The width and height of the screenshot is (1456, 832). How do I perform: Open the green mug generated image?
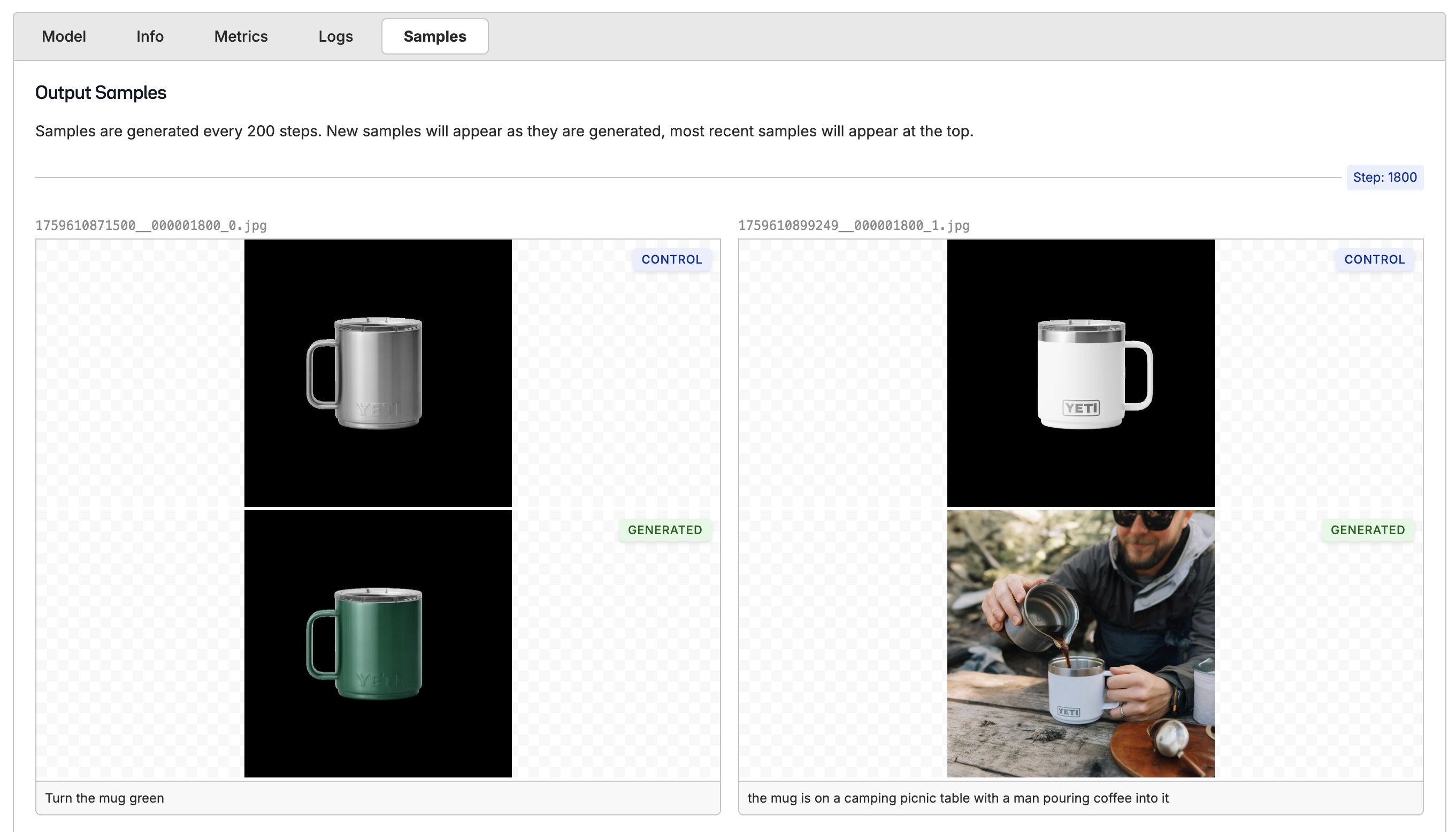377,643
